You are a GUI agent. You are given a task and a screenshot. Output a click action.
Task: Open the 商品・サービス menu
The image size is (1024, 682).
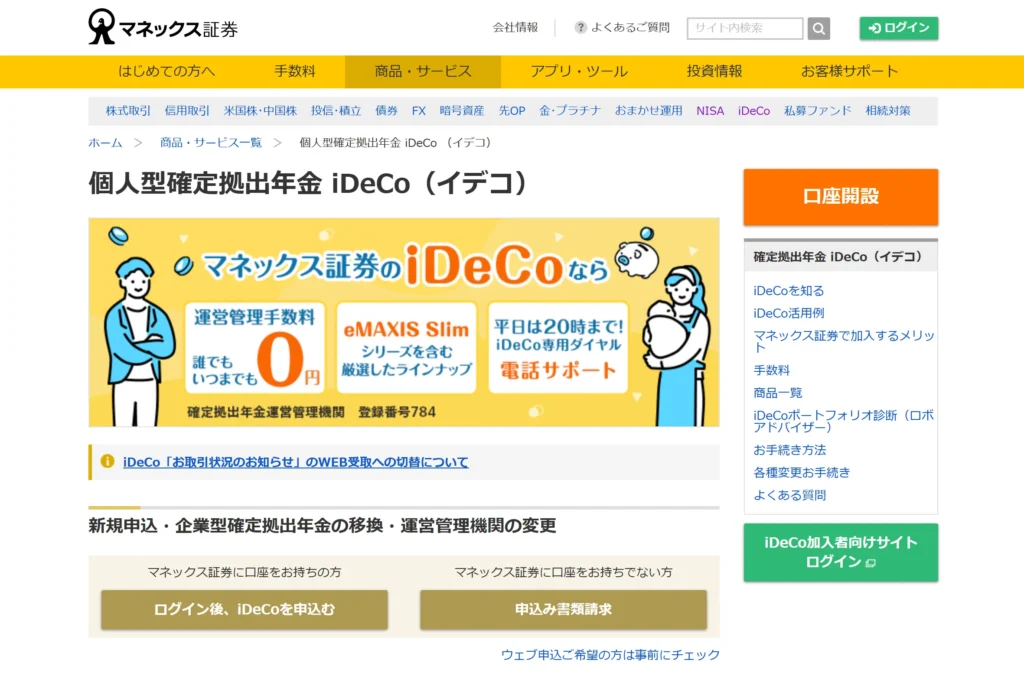[422, 71]
